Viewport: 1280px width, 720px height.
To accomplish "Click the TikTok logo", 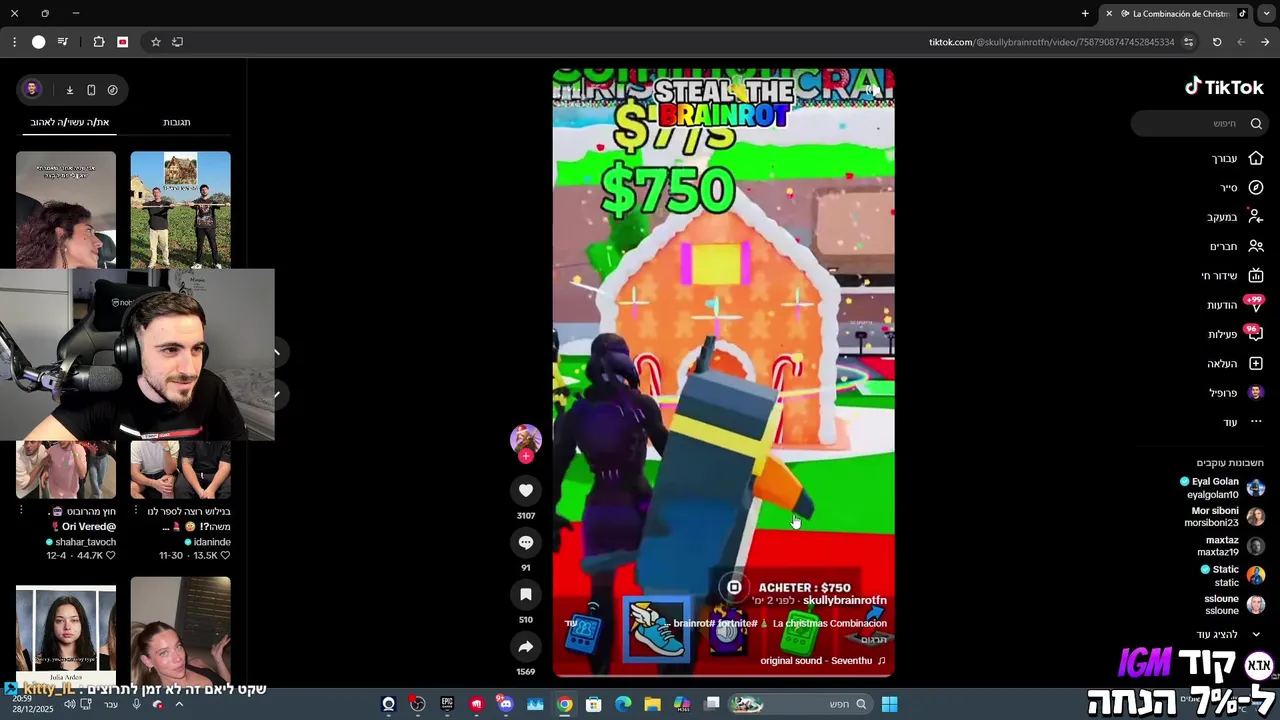I will 1224,87.
